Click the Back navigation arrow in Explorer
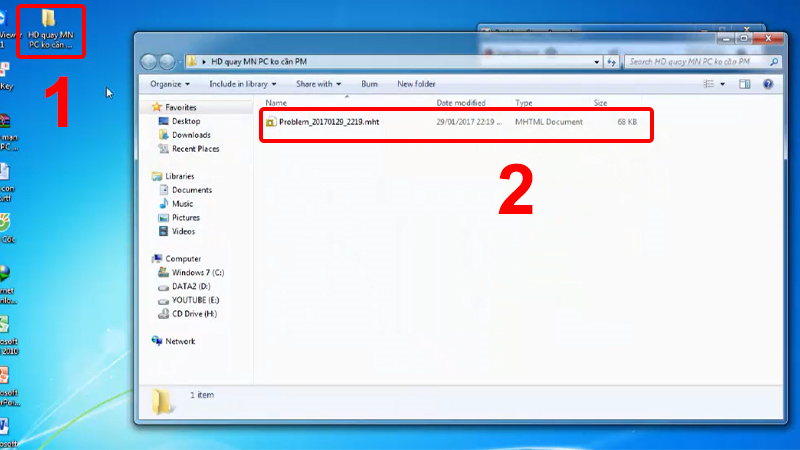This screenshot has height=450, width=800. (150, 62)
